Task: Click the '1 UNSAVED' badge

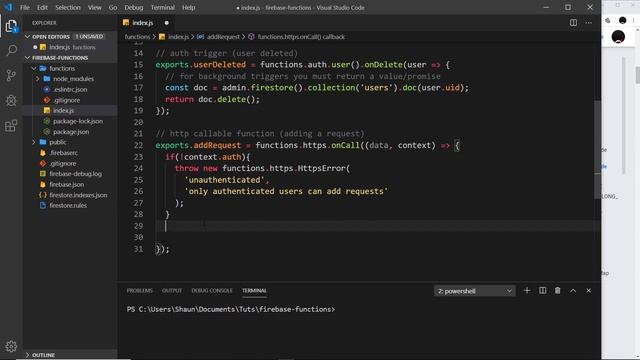Action: click(89, 37)
